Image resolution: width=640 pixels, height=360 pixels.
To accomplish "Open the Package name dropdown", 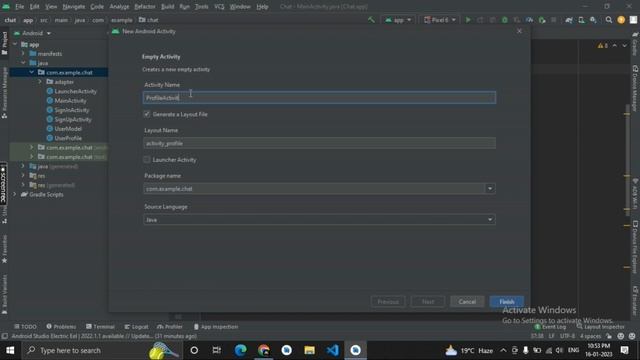I will point(490,189).
